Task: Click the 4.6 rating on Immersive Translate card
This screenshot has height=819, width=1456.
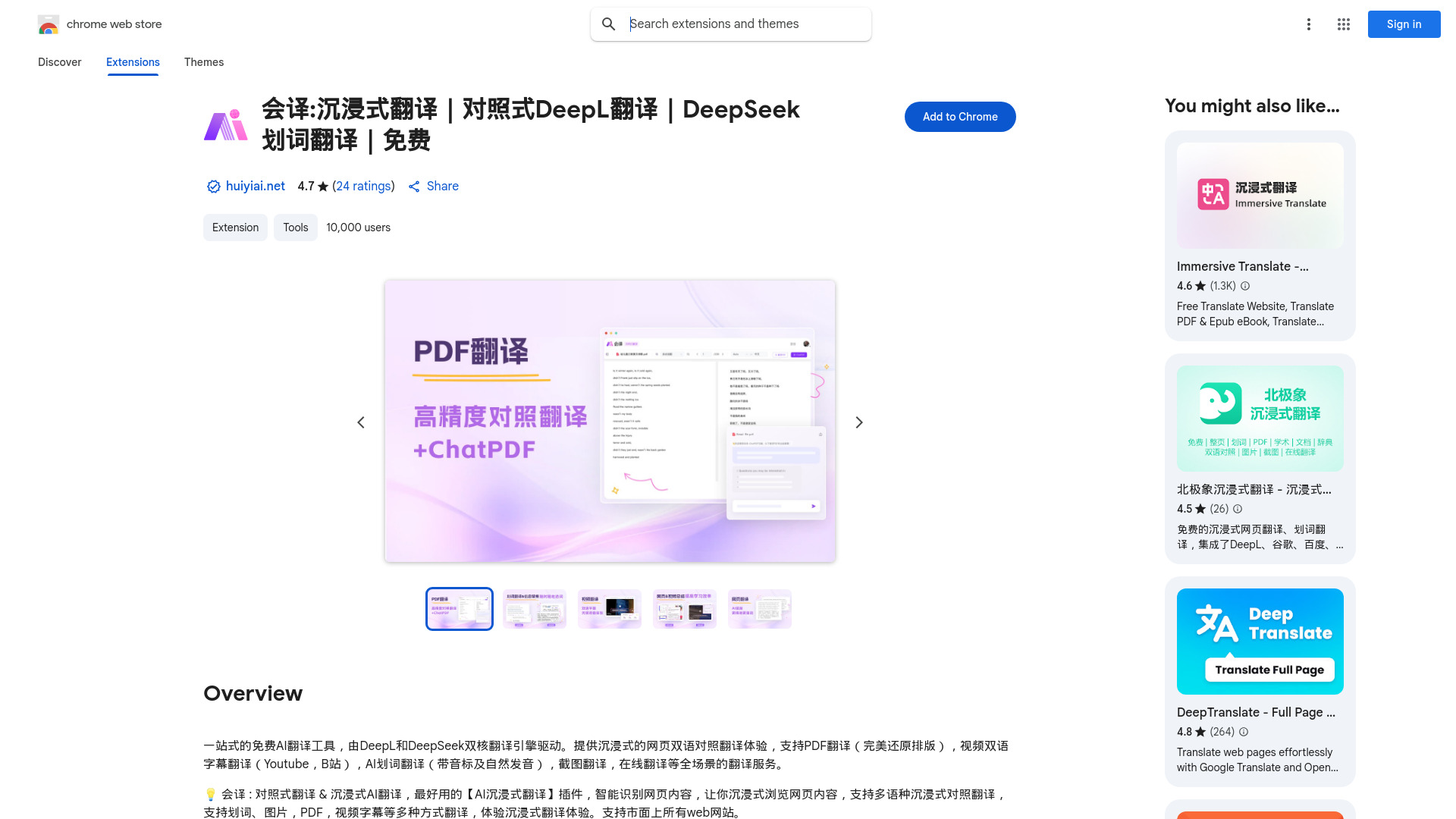Action: [x=1191, y=286]
